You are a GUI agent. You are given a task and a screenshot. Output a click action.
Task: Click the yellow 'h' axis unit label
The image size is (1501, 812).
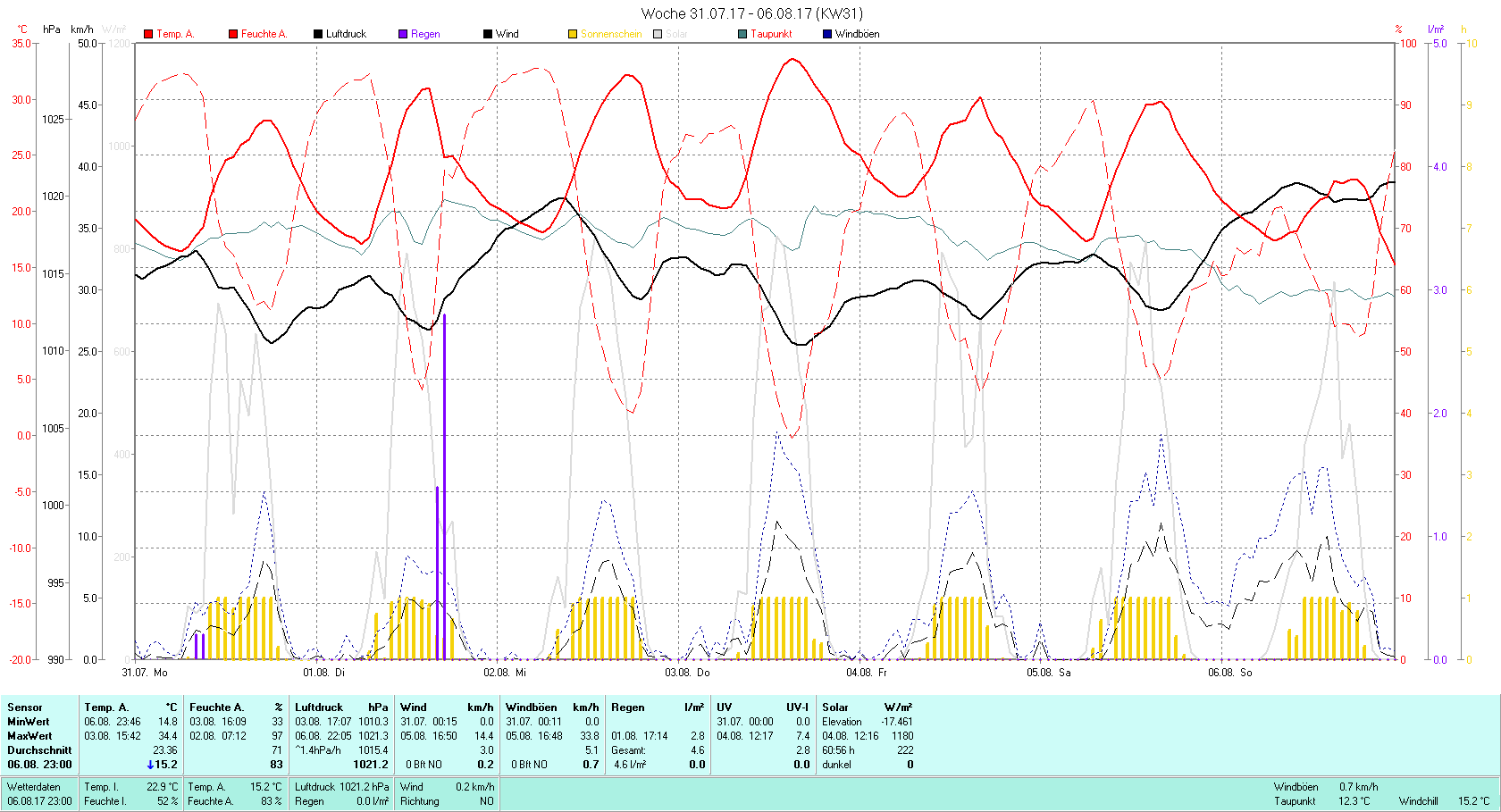(x=1463, y=29)
